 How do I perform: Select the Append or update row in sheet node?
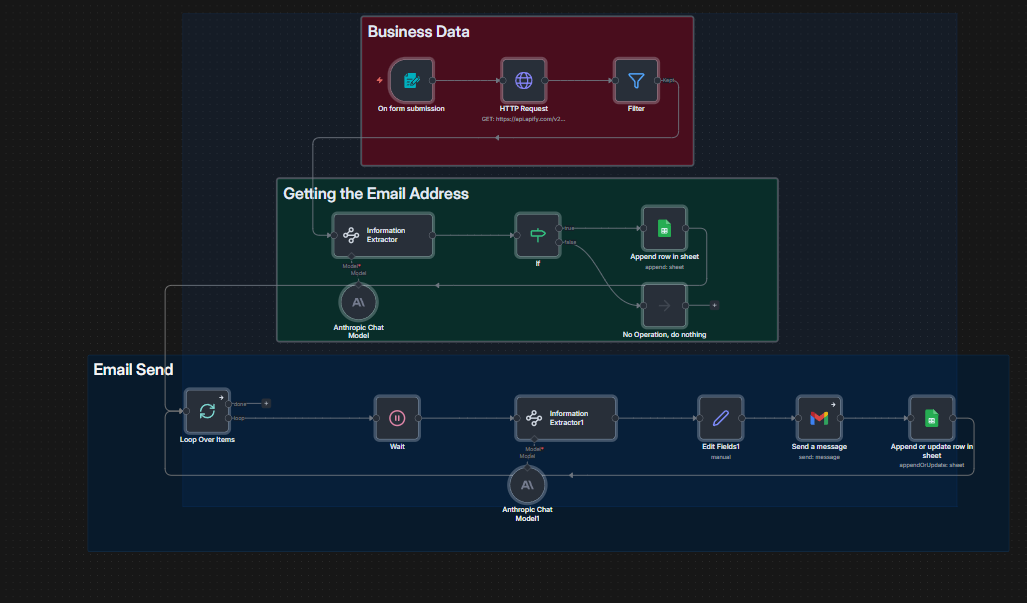pyautogui.click(x=931, y=418)
